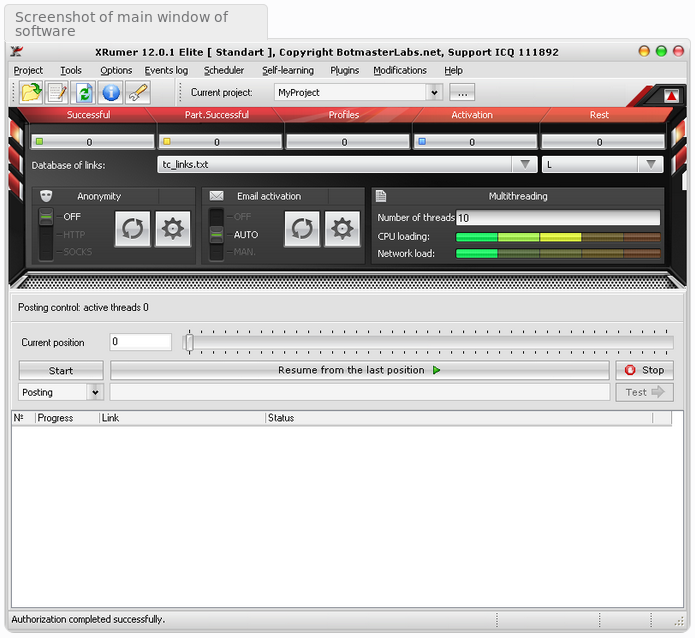Click green indicator in Successful counter
This screenshot has height=638, width=695.
click(x=39, y=141)
